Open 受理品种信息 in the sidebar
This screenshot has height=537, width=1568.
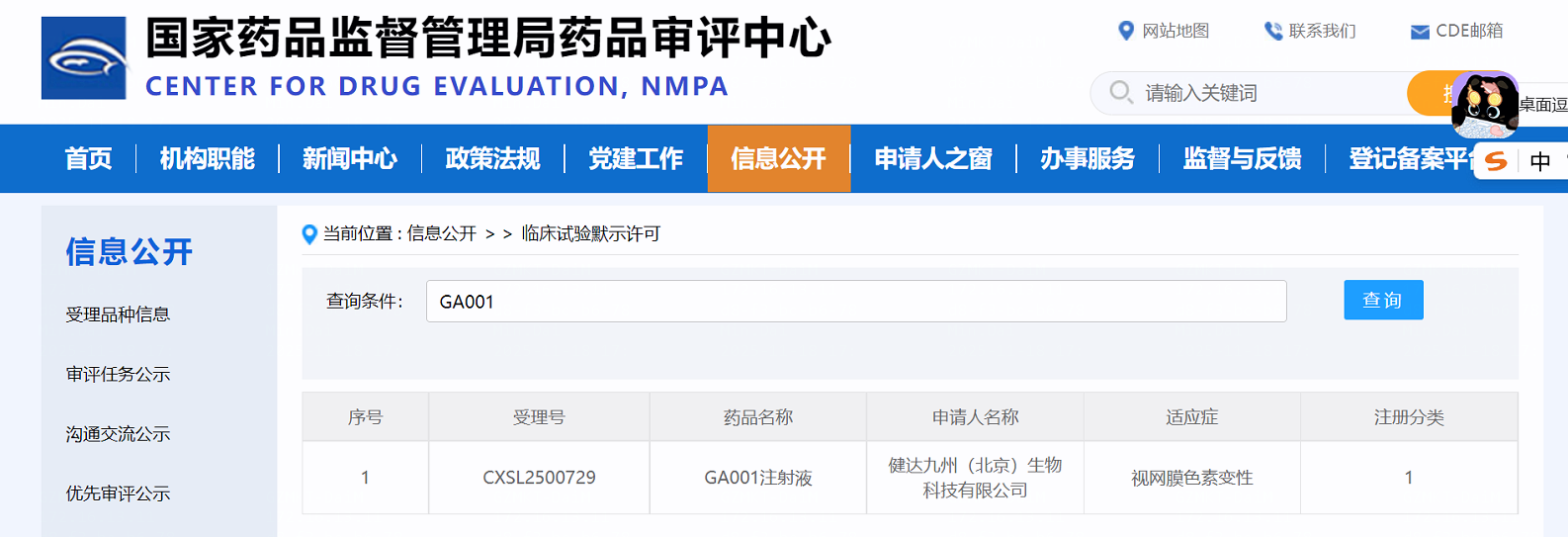(118, 314)
